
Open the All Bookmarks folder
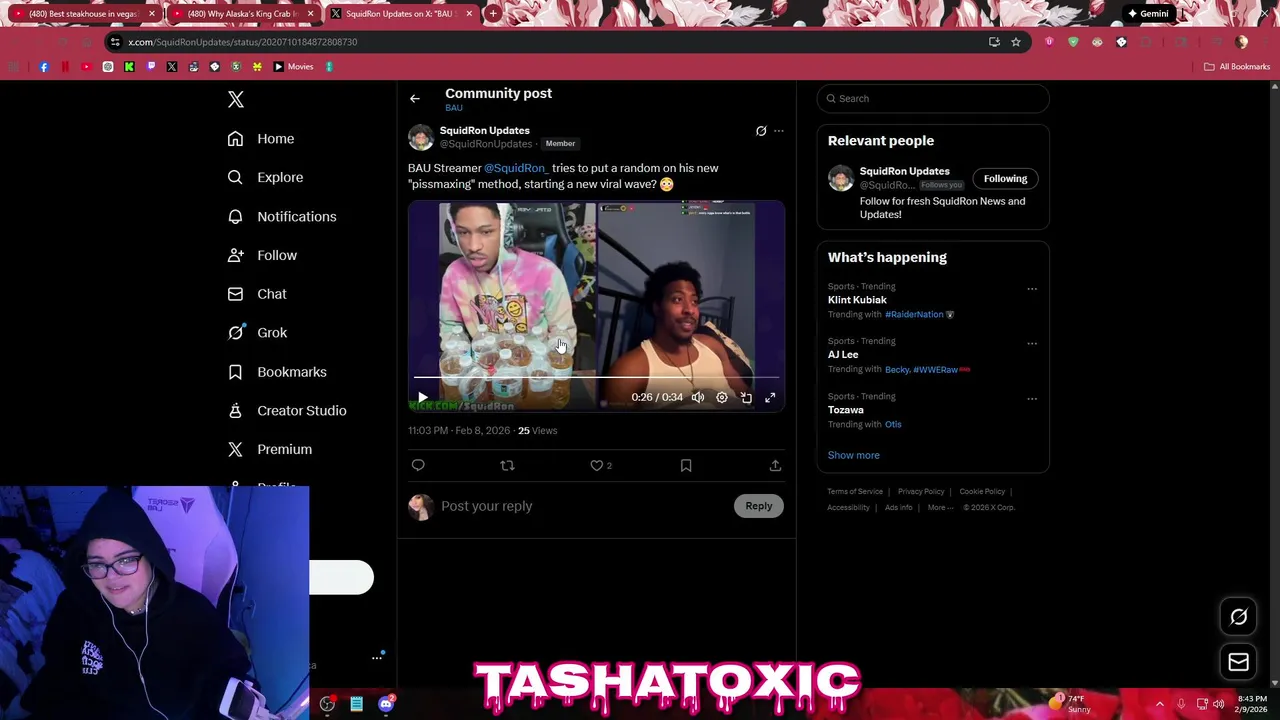click(x=1237, y=67)
